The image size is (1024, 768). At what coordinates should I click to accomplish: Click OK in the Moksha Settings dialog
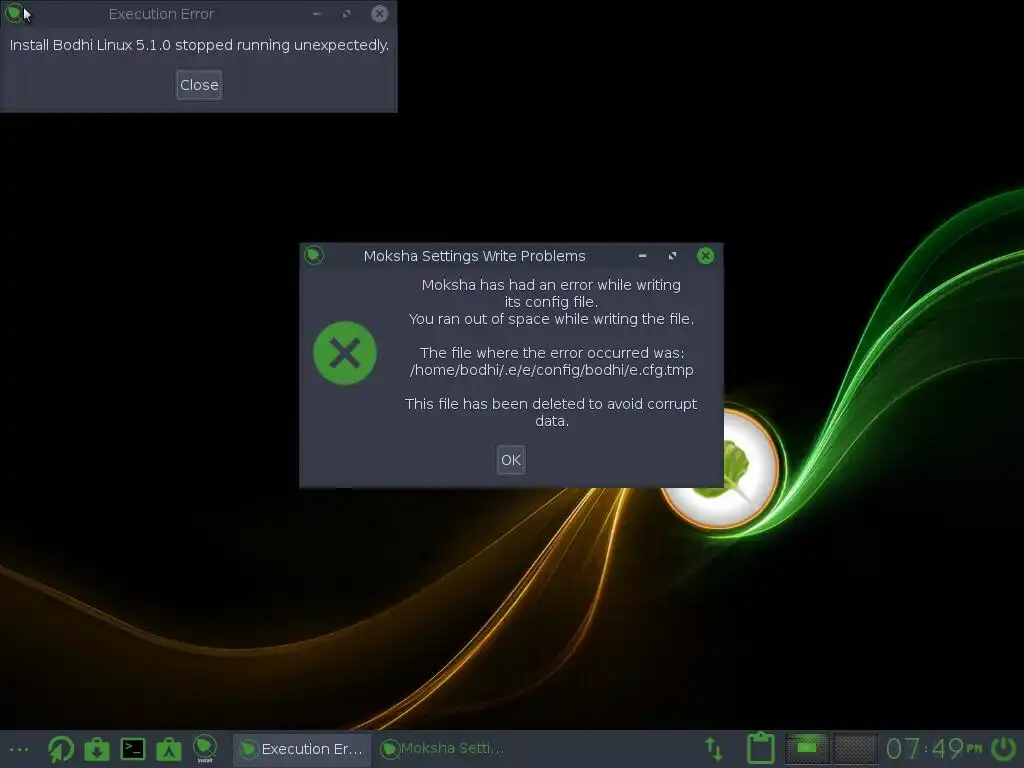coord(511,460)
